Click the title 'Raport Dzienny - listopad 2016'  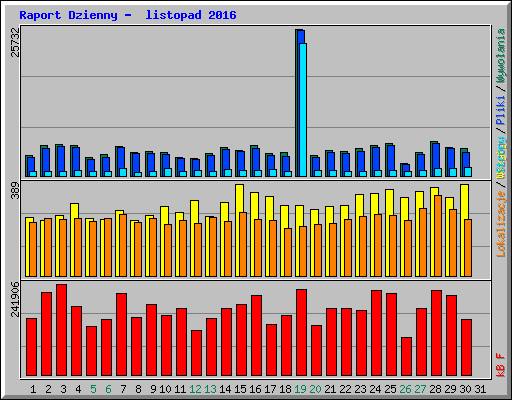click(128, 15)
